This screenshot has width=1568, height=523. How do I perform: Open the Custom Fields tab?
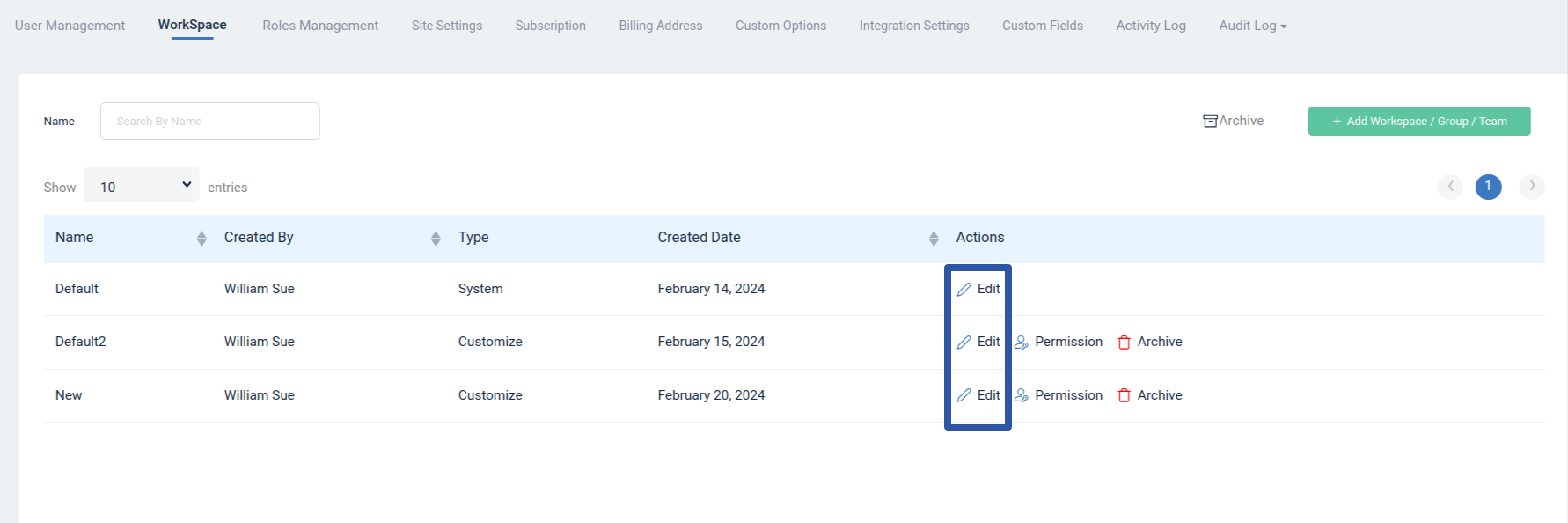point(1043,26)
